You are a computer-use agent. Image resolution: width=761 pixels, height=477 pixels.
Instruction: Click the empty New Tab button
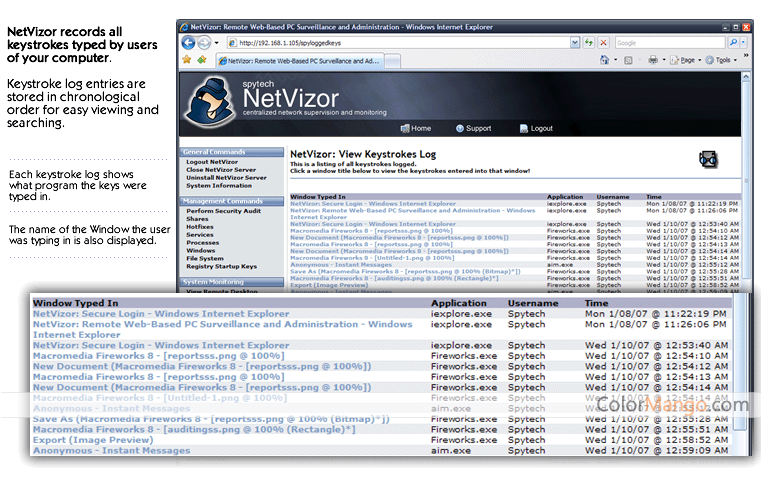point(393,61)
